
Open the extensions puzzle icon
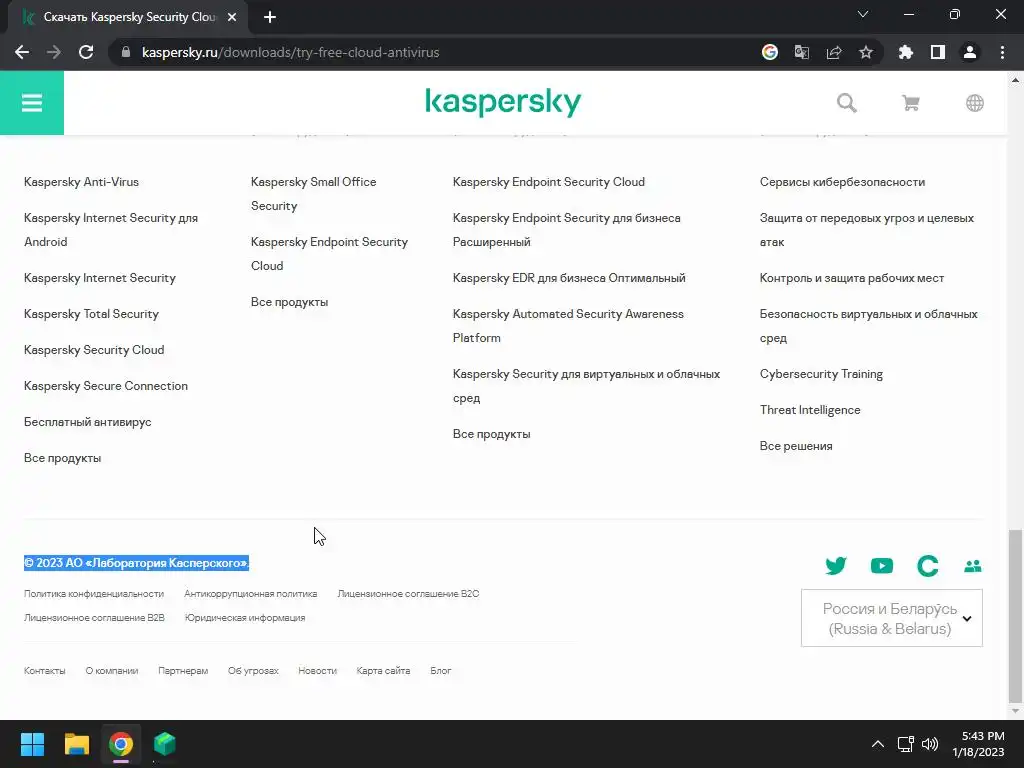point(906,52)
